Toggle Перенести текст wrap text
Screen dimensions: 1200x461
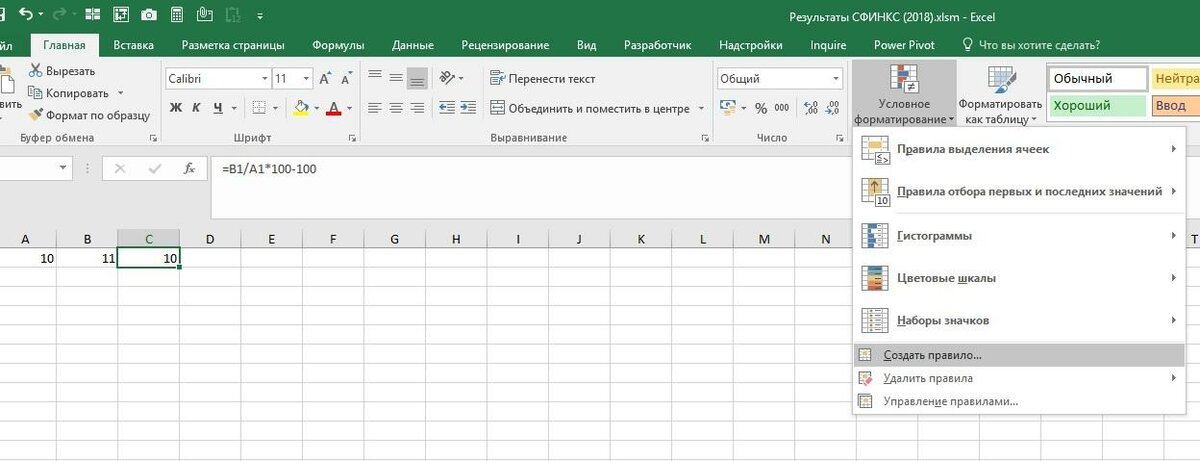(543, 78)
